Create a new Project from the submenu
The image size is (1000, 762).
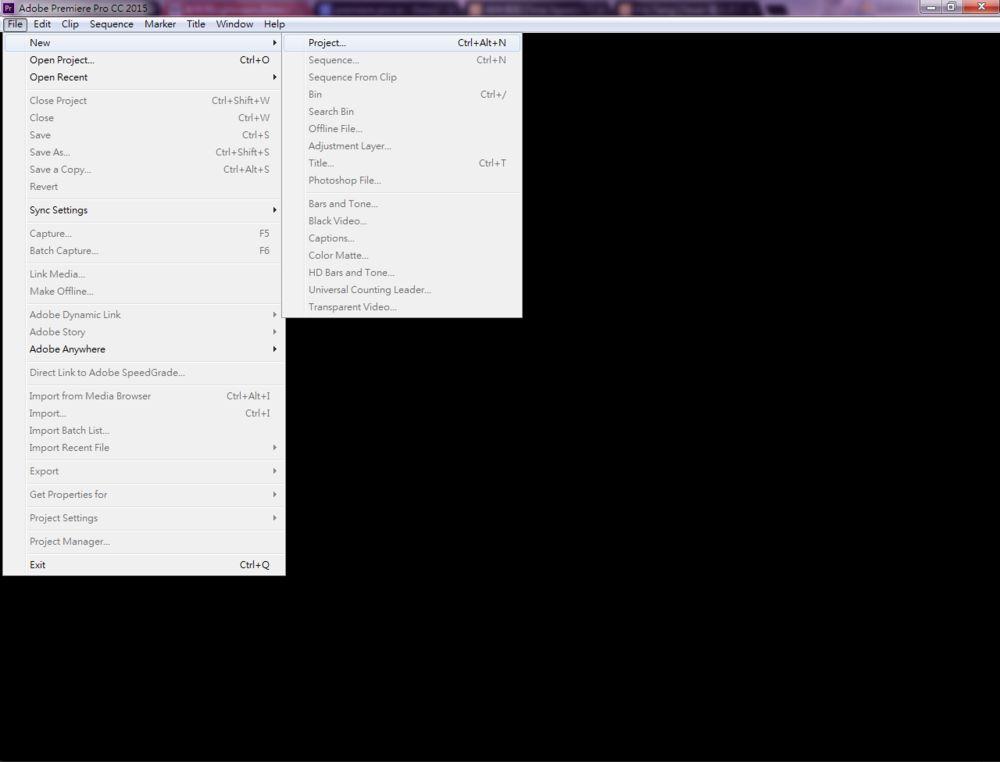pos(402,43)
